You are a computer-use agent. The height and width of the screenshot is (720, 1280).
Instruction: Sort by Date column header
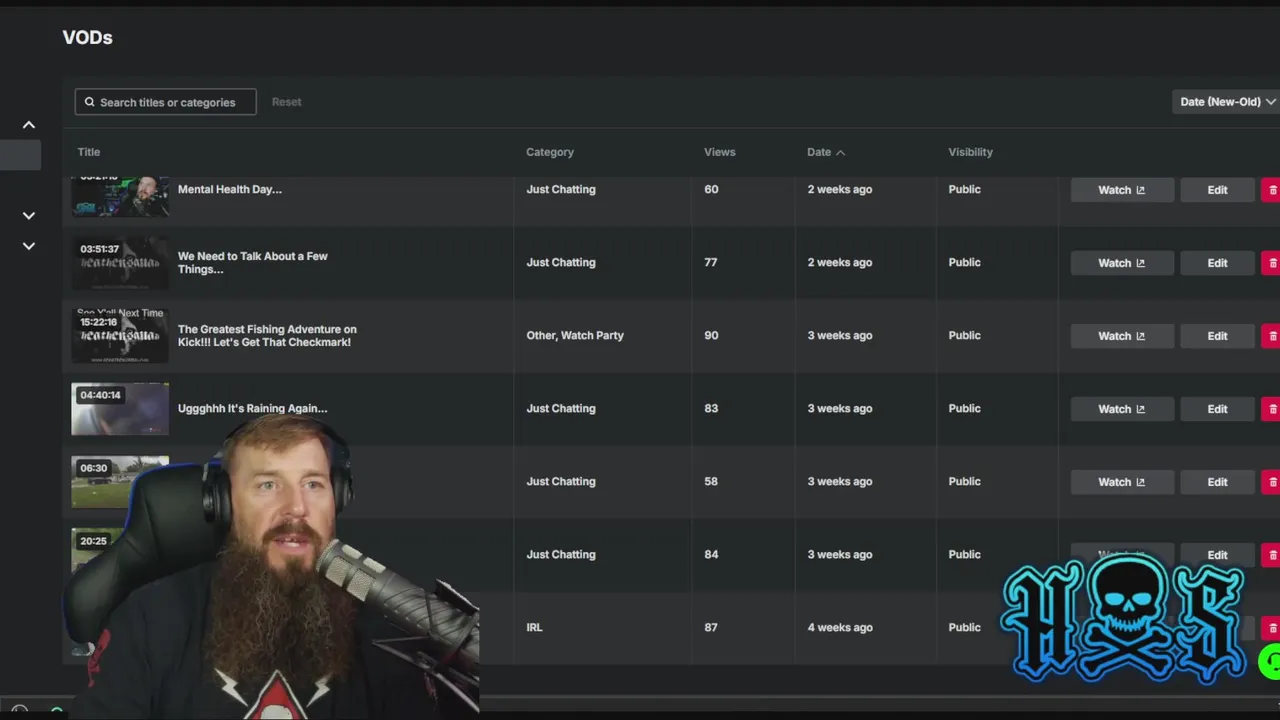[x=826, y=152]
